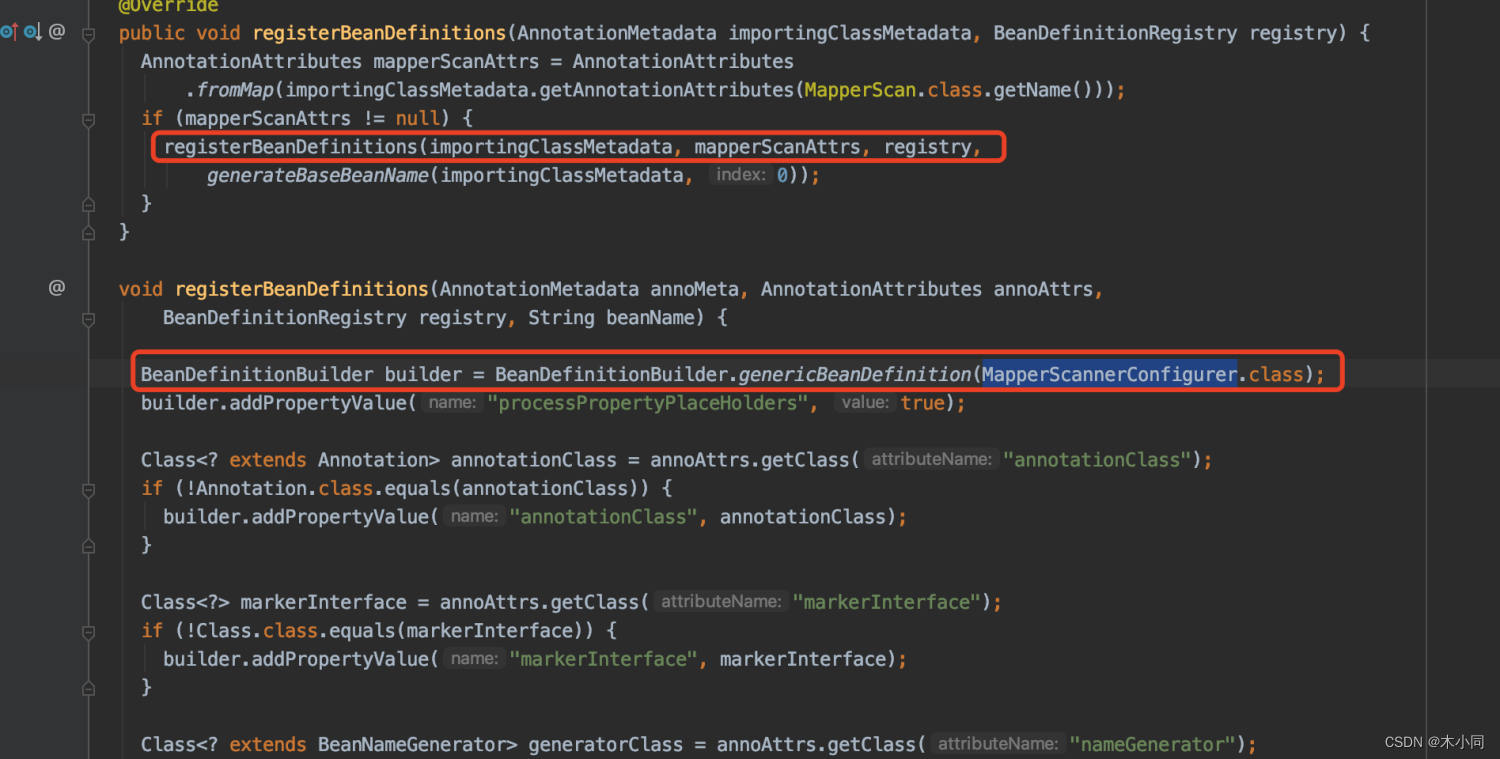This screenshot has width=1500, height=759.
Task: Click the highlighted MapperScannerConfigurer class name
Action: (1110, 374)
